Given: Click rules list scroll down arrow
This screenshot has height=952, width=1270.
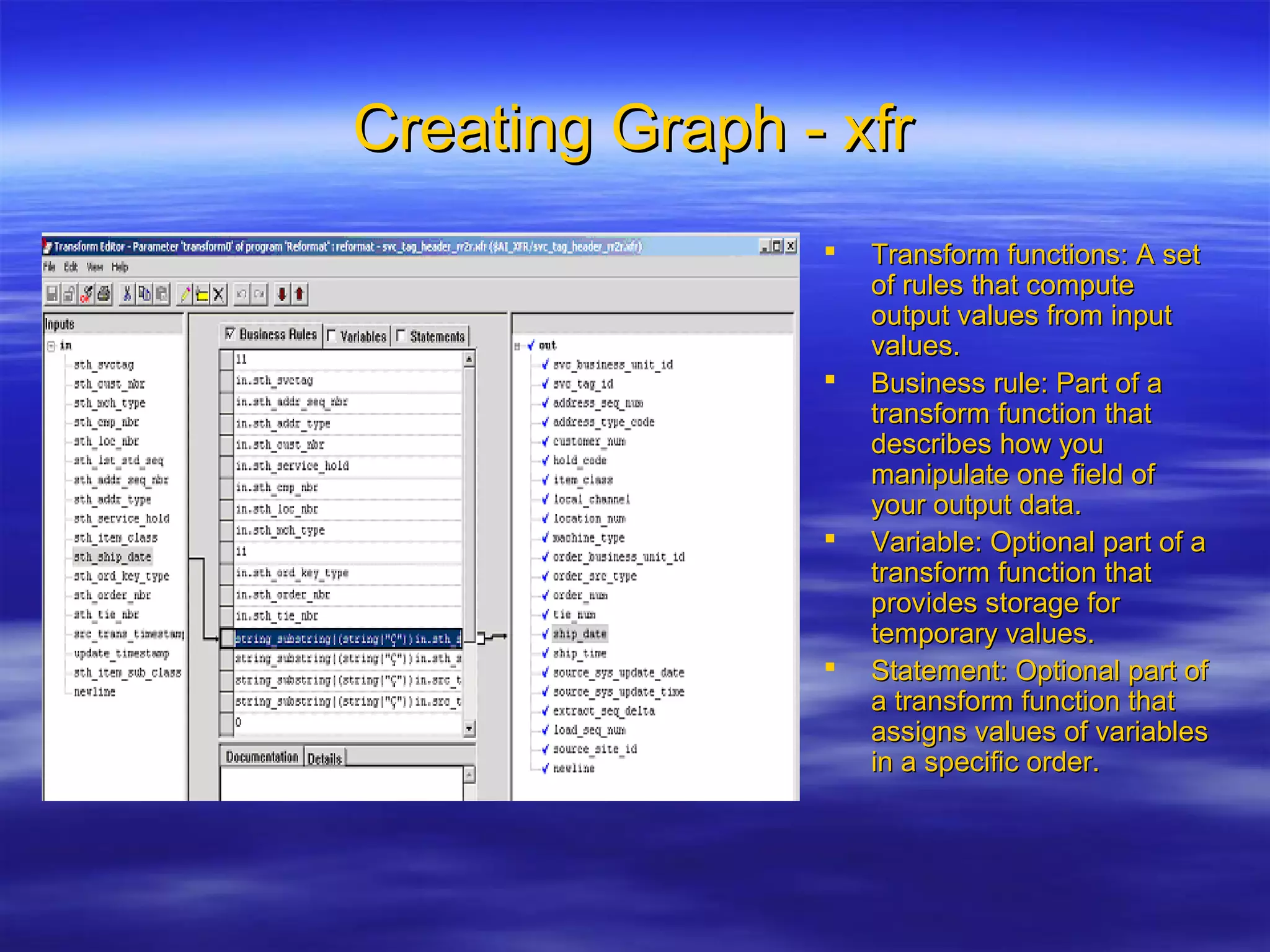Looking at the screenshot, I should point(469,728).
